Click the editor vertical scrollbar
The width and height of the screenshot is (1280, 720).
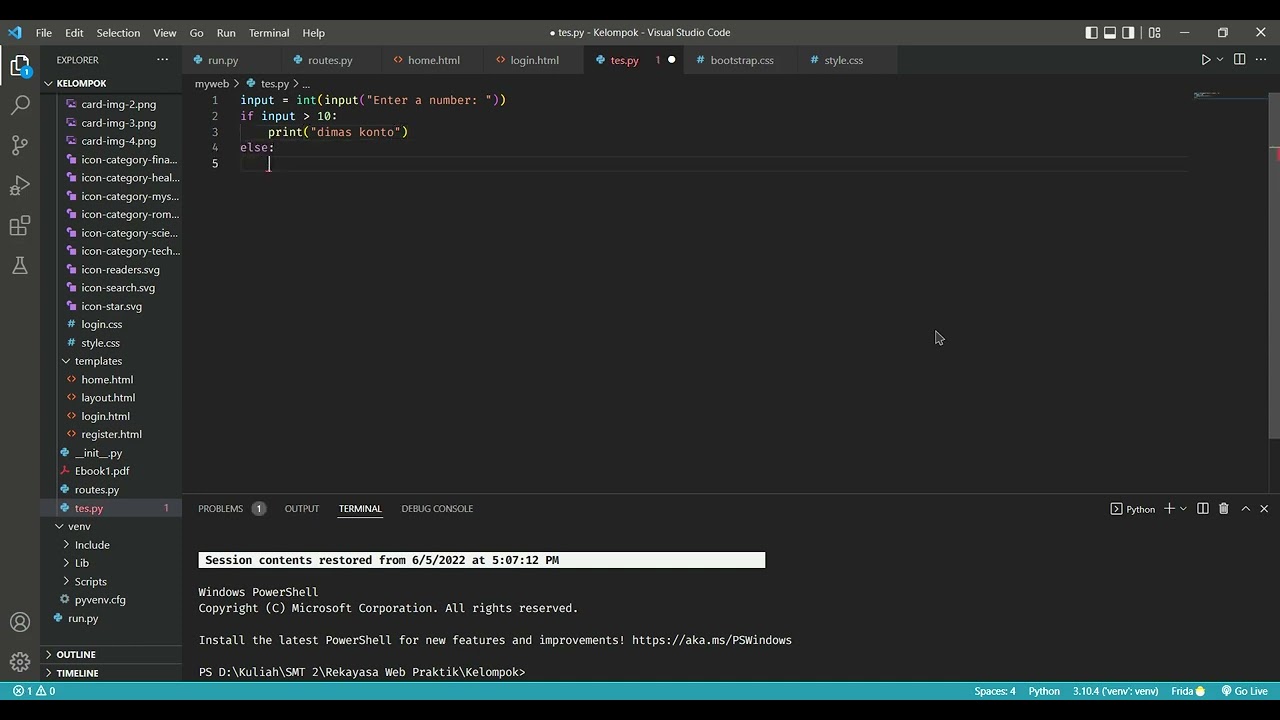(1274, 265)
